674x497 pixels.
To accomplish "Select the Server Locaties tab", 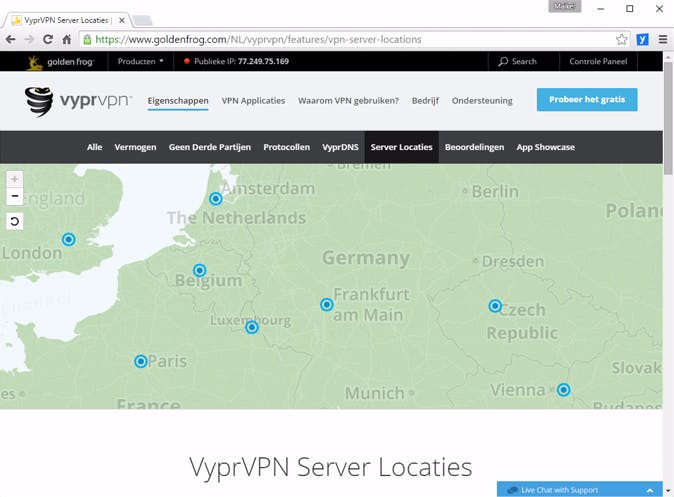I will pyautogui.click(x=401, y=147).
